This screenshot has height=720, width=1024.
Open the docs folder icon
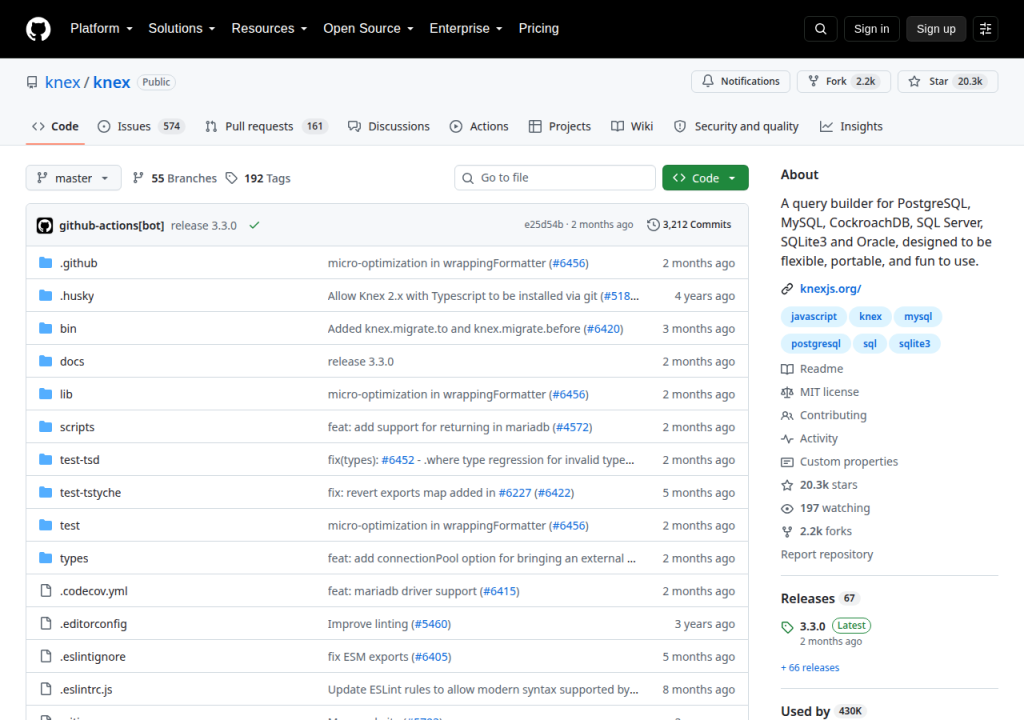[45, 361]
